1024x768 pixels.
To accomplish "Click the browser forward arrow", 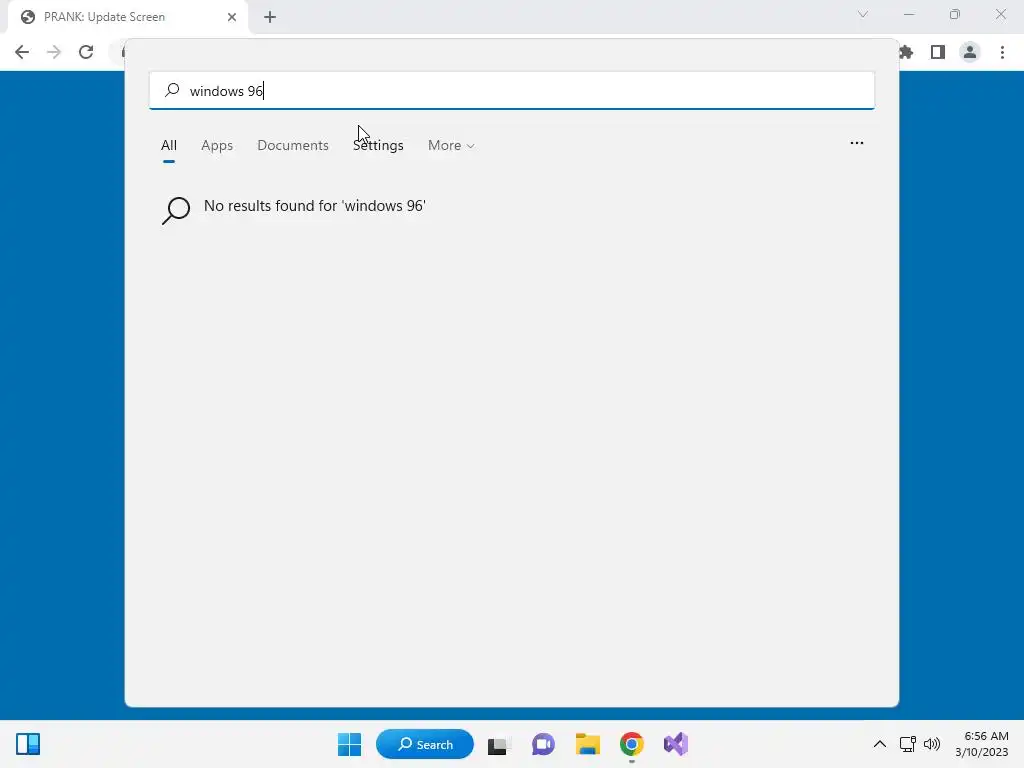I will click(54, 52).
